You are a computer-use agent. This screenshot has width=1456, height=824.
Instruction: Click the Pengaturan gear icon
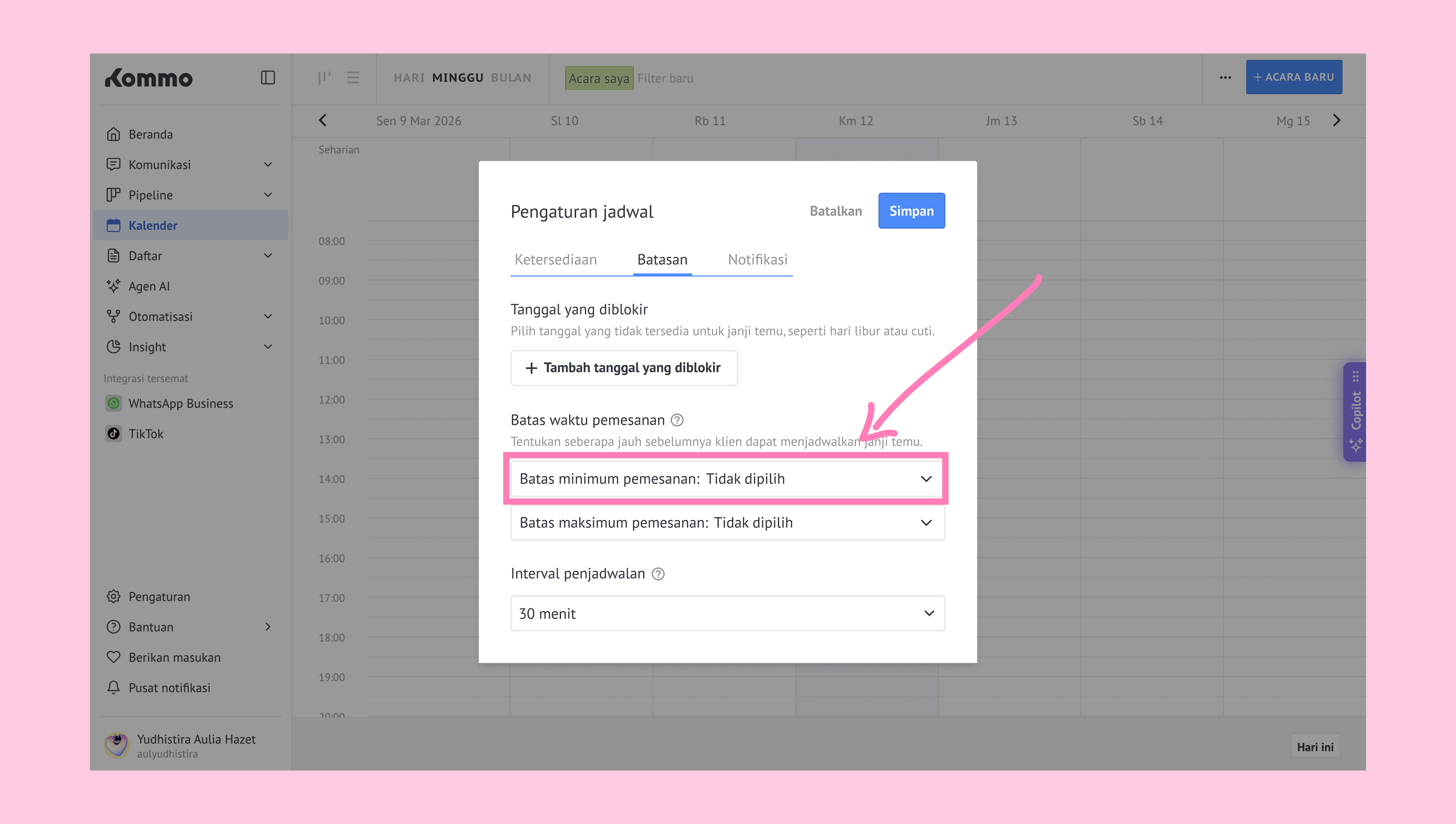point(113,597)
